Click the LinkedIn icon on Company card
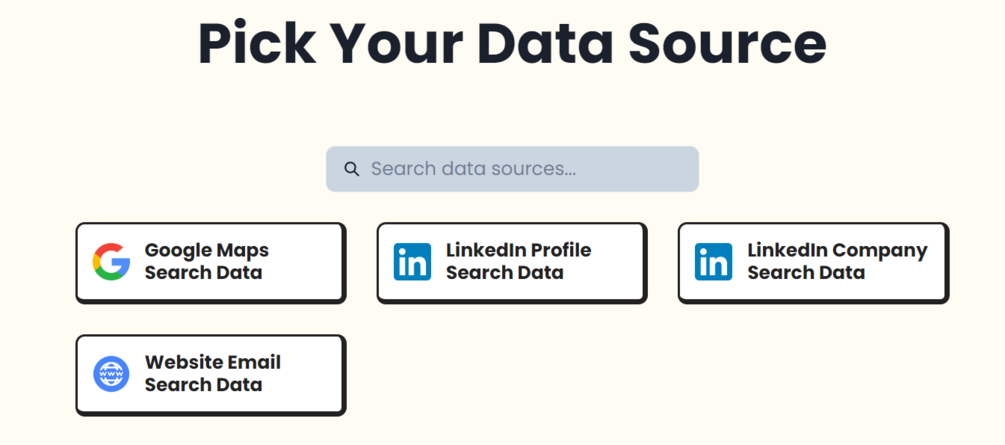The height and width of the screenshot is (445, 1005). [x=714, y=261]
